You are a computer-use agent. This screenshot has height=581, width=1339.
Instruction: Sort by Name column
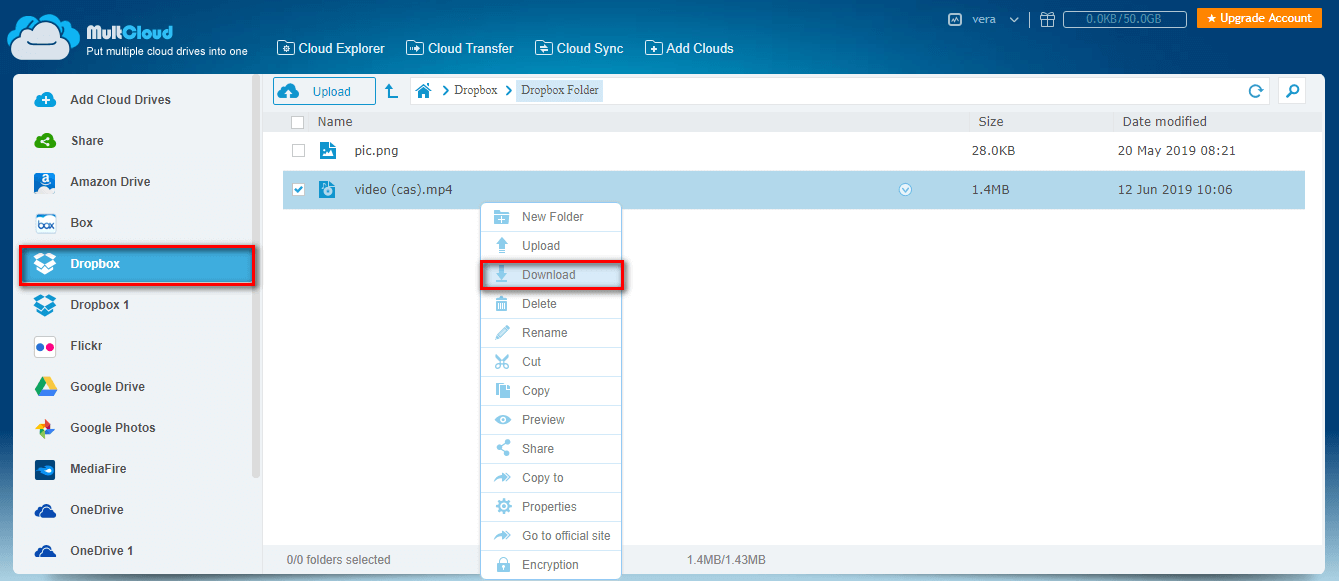[x=335, y=122]
